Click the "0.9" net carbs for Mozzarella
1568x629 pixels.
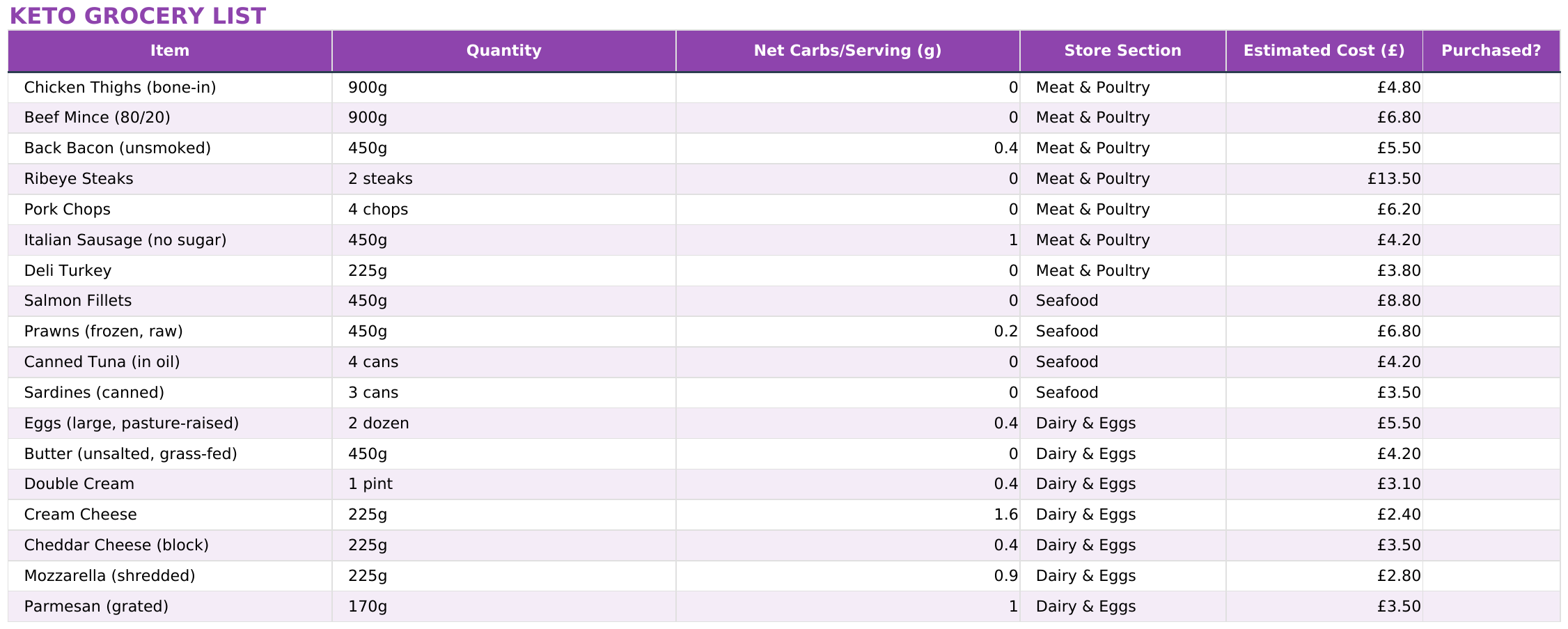(848, 576)
